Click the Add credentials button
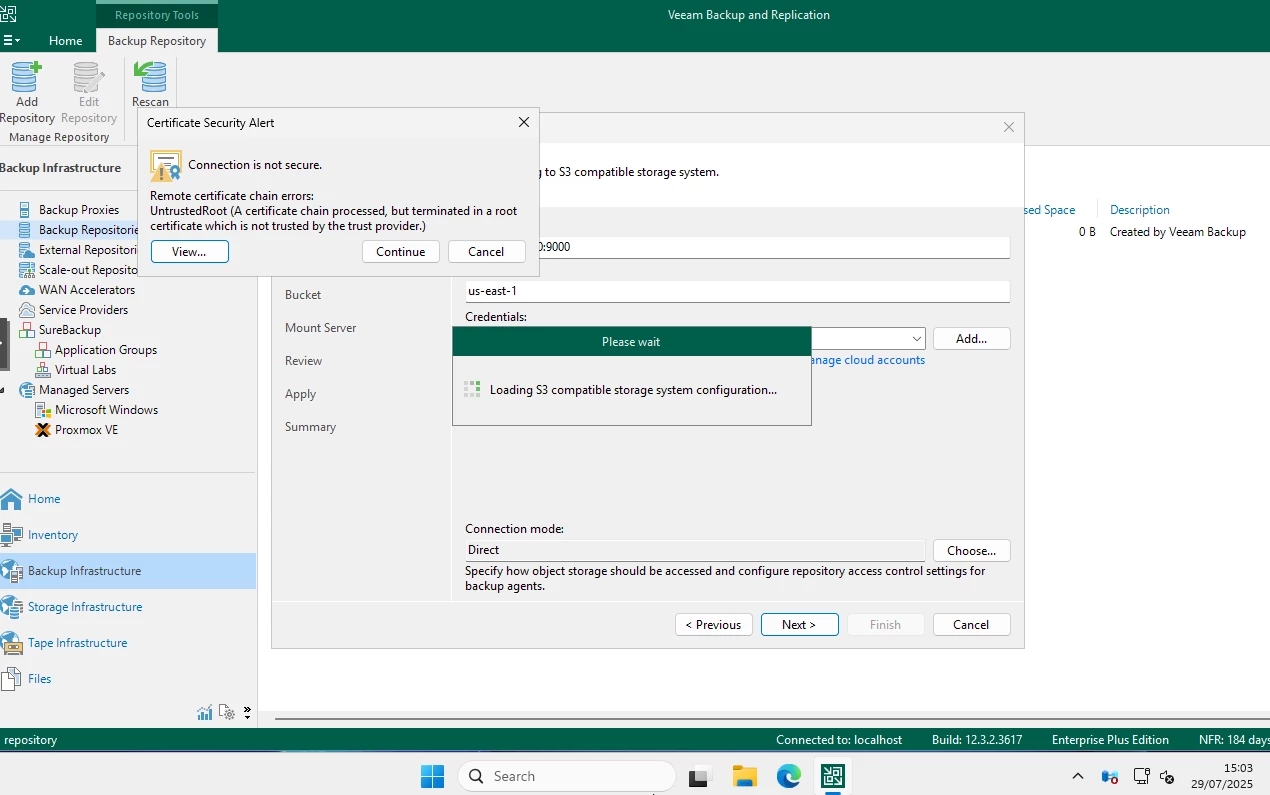 pyautogui.click(x=971, y=339)
